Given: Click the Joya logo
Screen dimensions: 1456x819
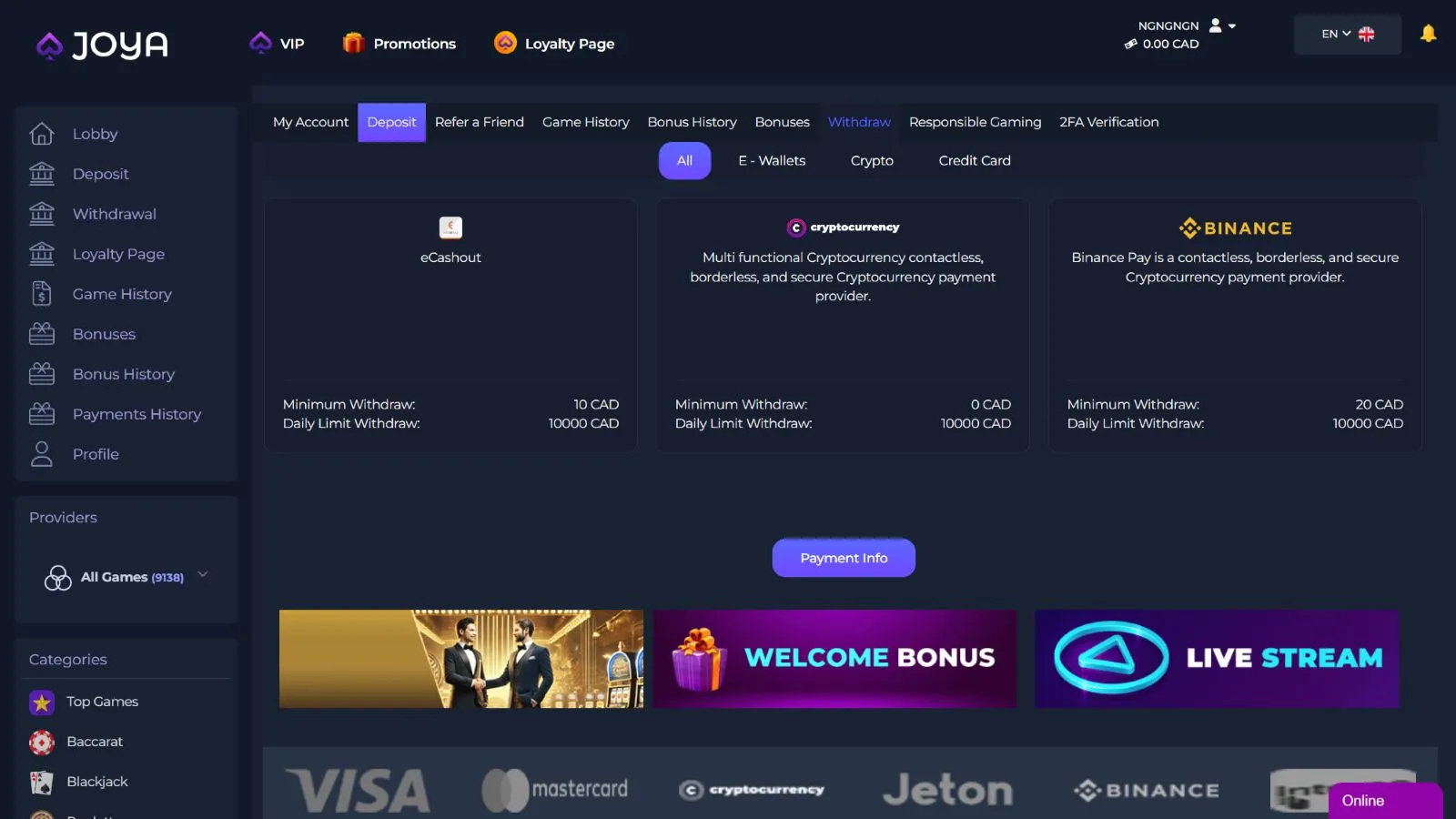Looking at the screenshot, I should 102,44.
